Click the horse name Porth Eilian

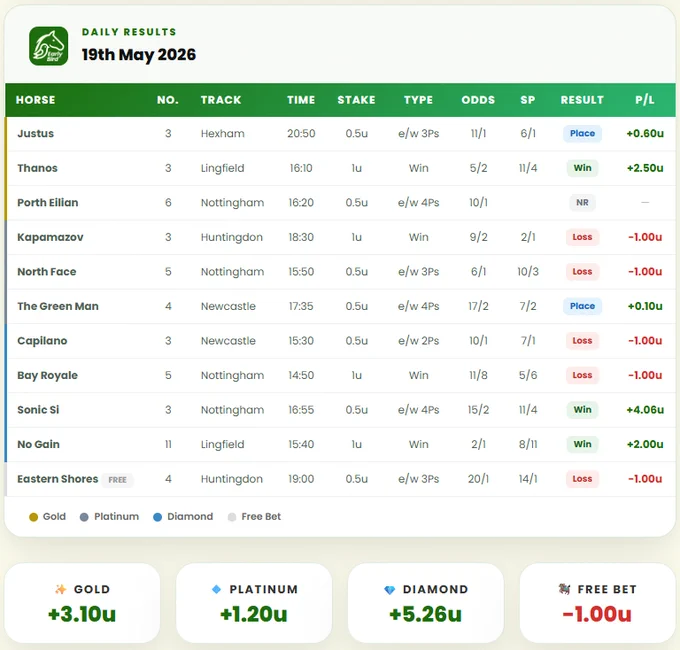pos(48,203)
